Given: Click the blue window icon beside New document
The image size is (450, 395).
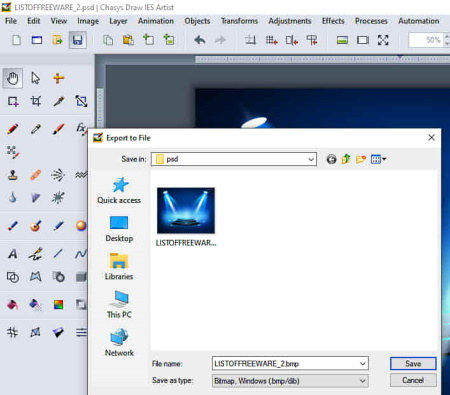Looking at the screenshot, I should tap(37, 40).
